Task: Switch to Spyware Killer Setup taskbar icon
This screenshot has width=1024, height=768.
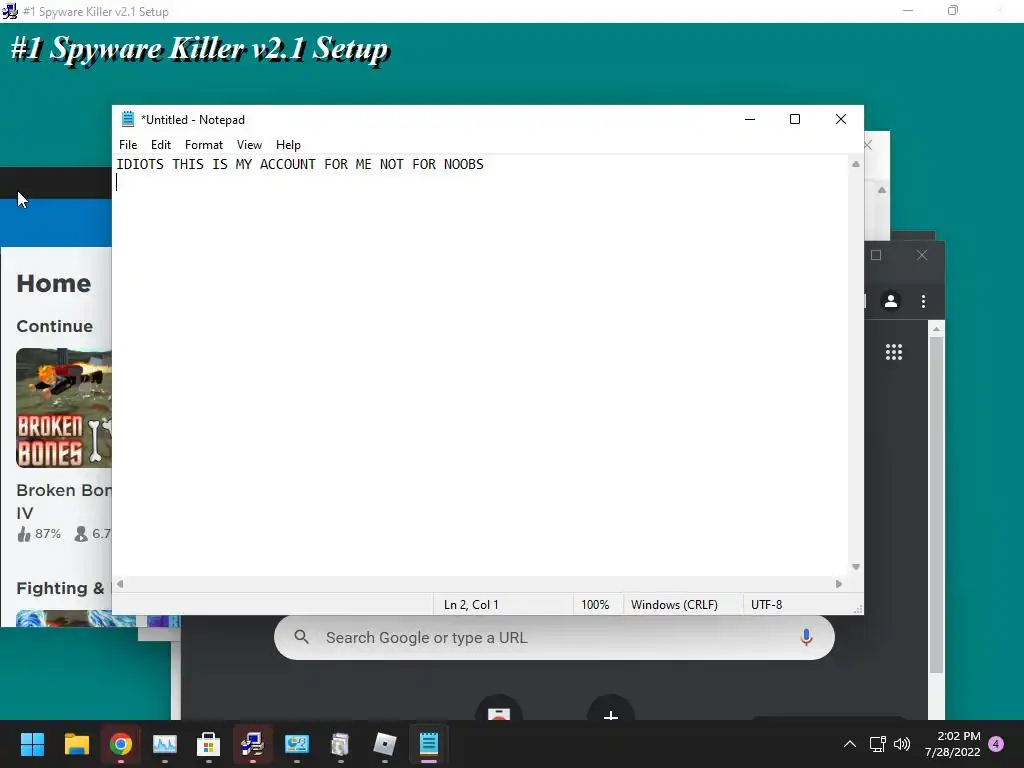Action: (x=252, y=744)
